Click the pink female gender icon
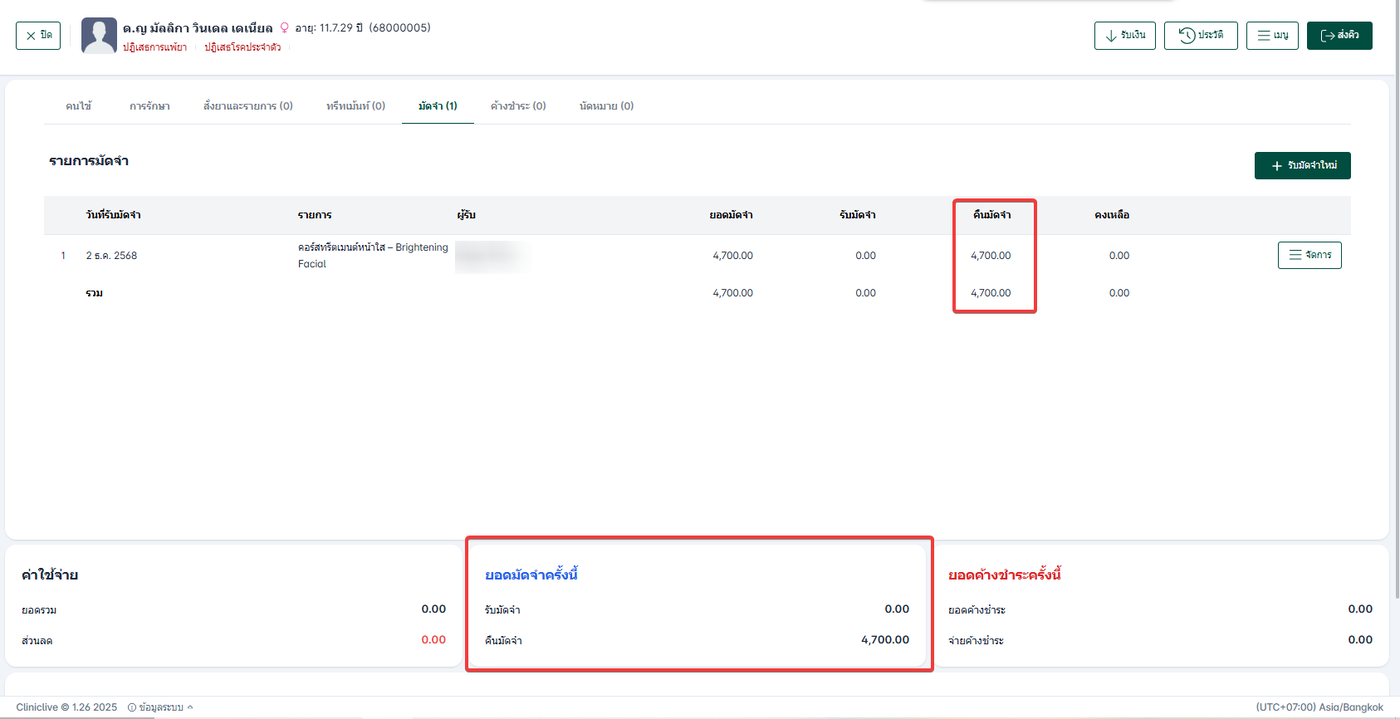The image size is (1400, 719). coord(284,28)
